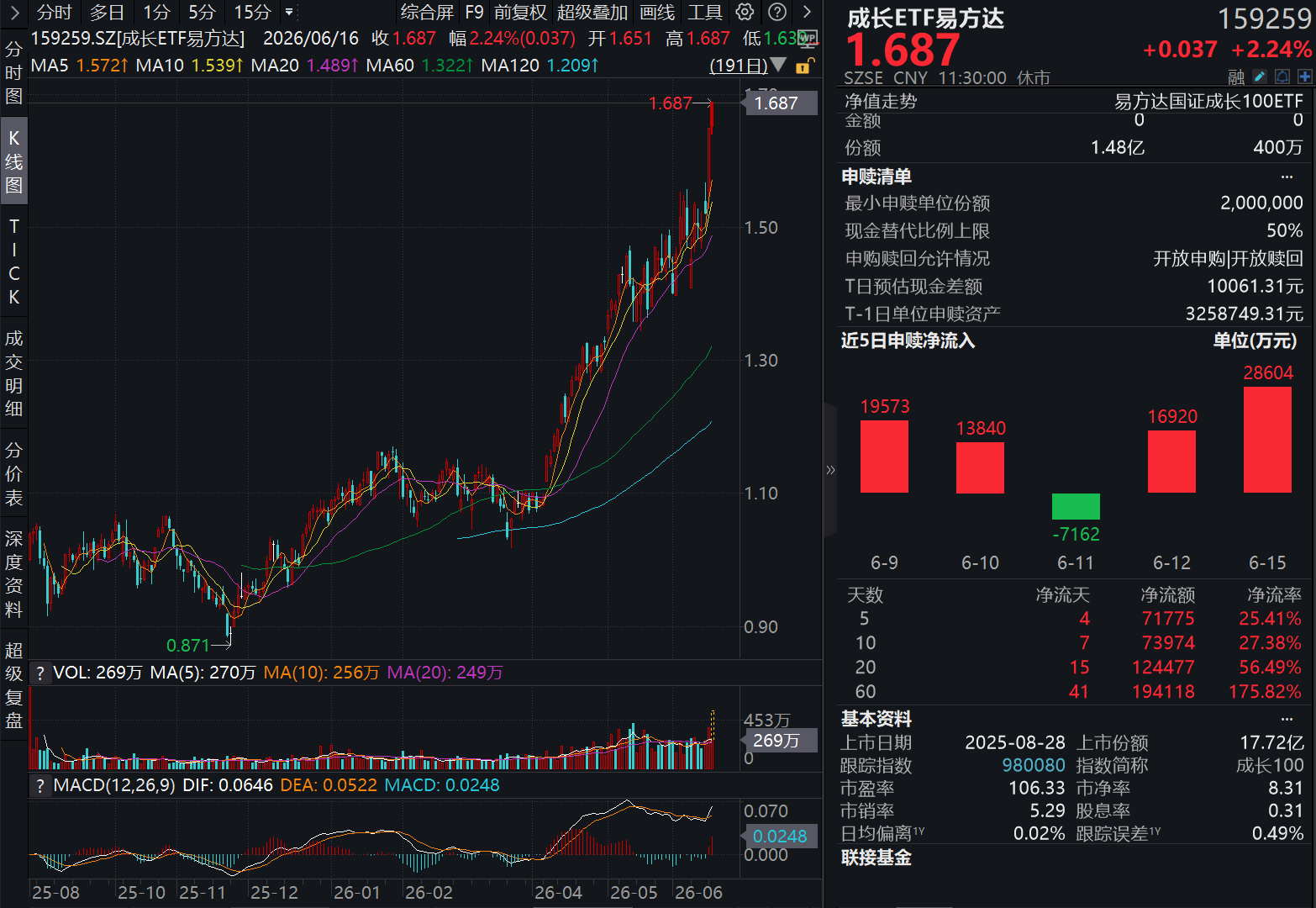Click the MA120 1.209 indicator label
The image size is (1316, 908).
tap(540, 65)
